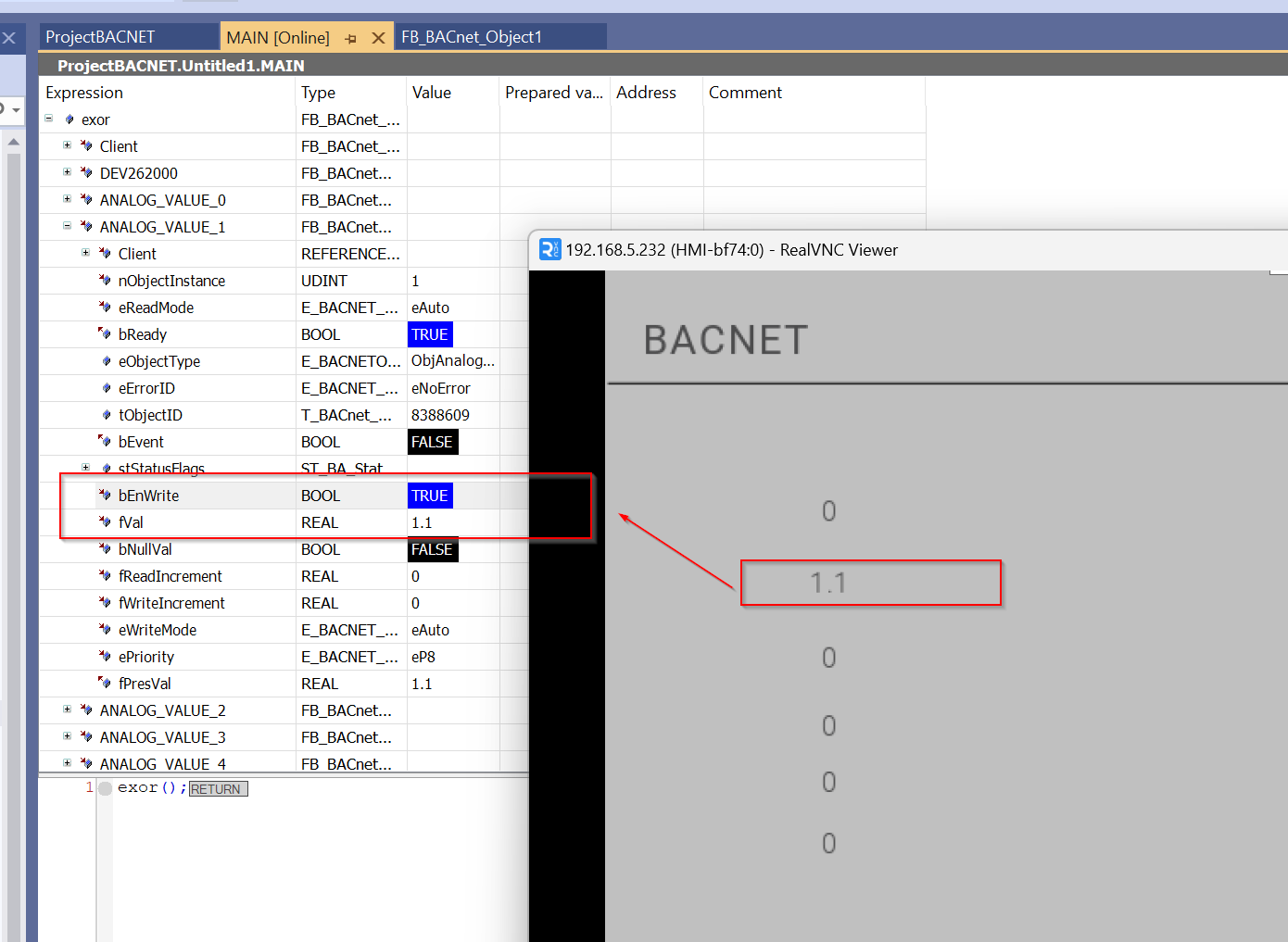Screen dimensions: 1288x942
Task: Click the bNullVal variable icon
Action: 105,549
